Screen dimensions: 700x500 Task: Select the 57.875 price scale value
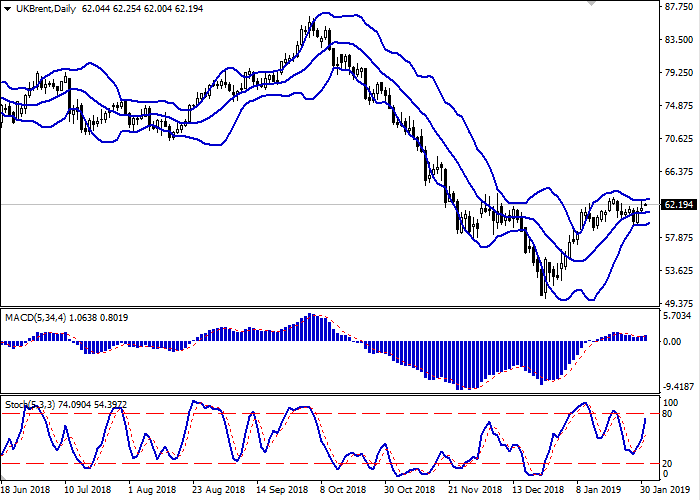[x=679, y=238]
